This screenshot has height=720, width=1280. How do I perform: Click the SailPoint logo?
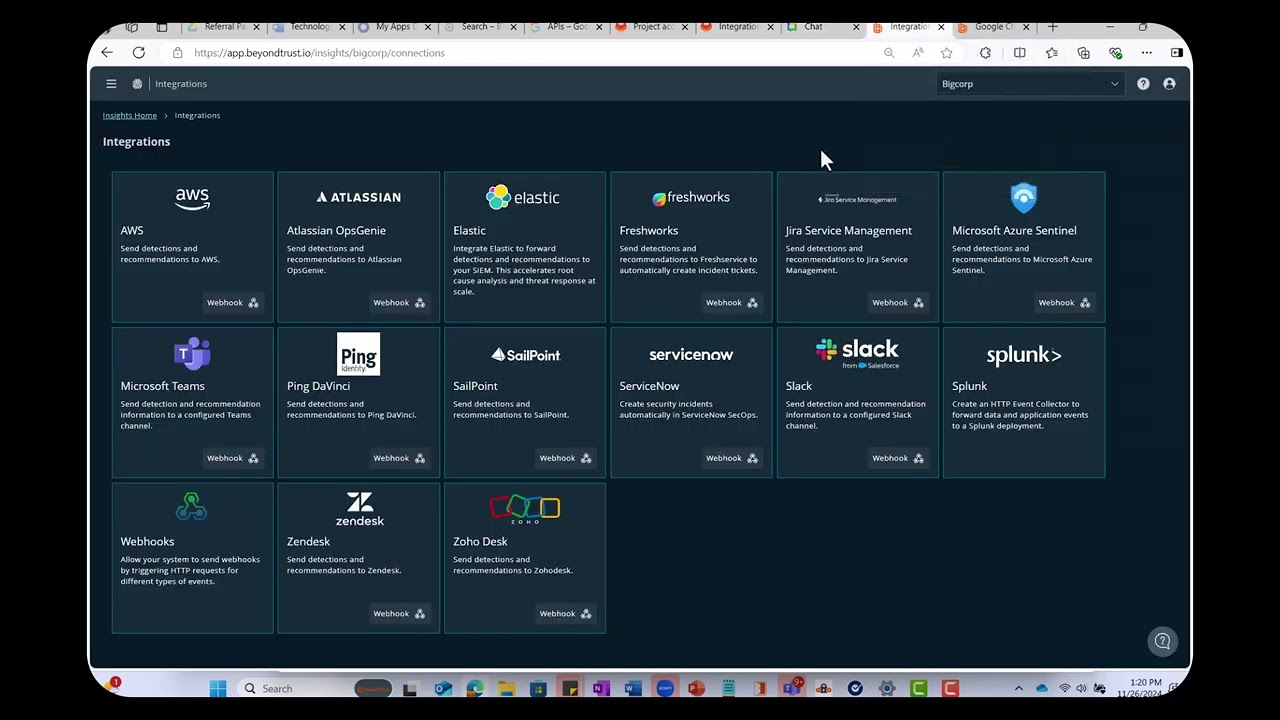click(525, 354)
